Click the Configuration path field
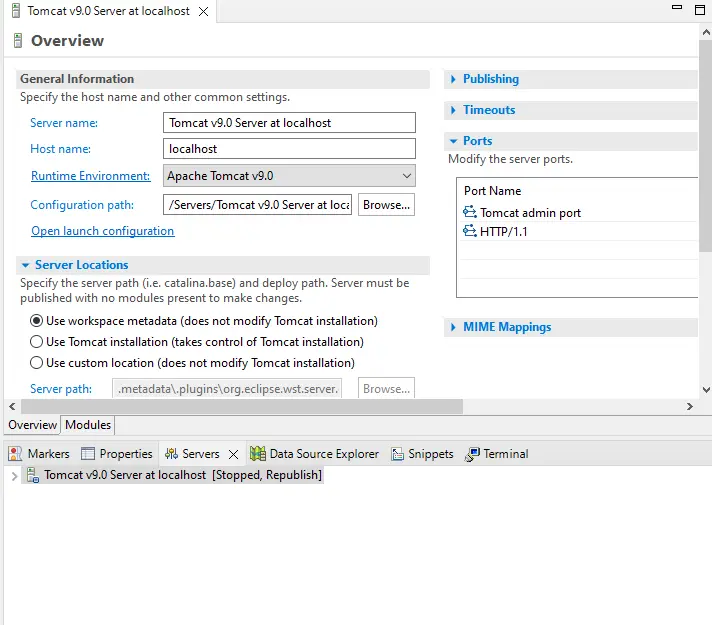Viewport: 712px width, 625px height. click(x=257, y=205)
